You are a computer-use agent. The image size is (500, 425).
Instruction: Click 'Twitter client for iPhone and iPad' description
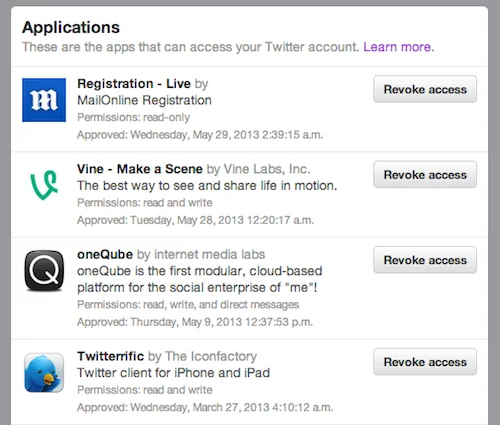point(173,373)
